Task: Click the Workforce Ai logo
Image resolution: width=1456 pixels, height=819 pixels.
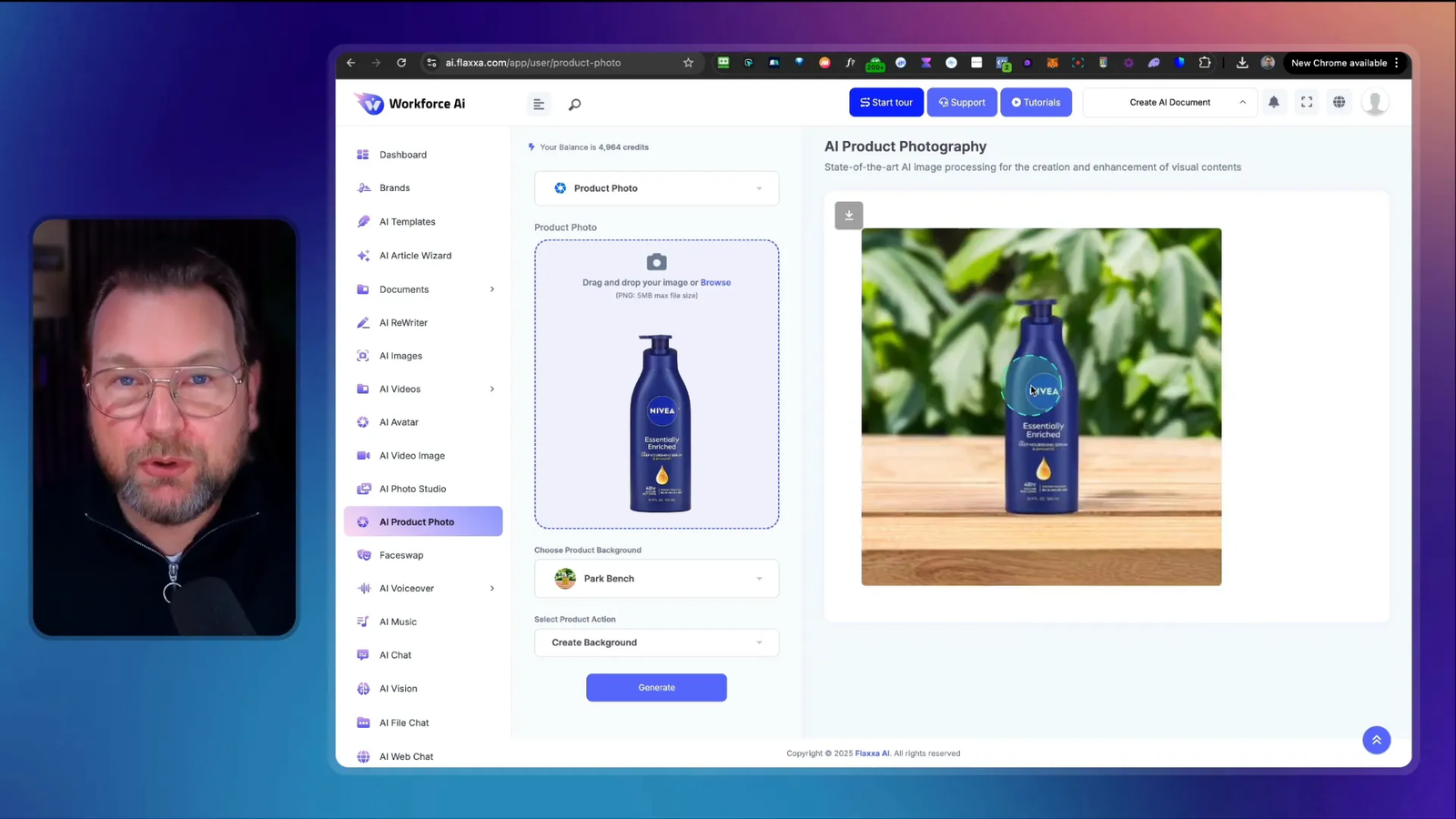Action: [410, 104]
